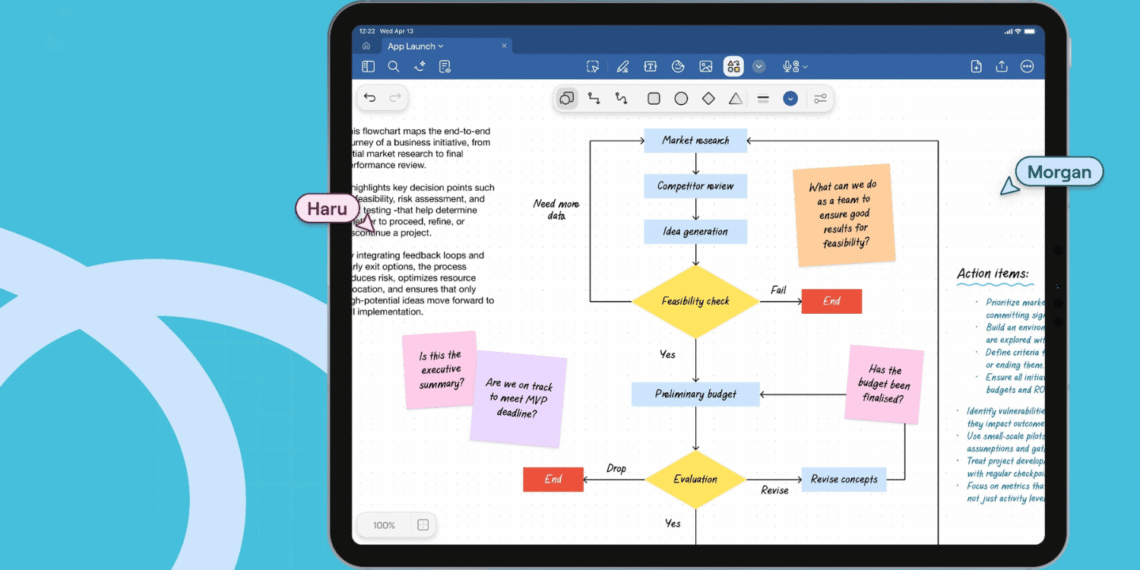
Task: Tap the home icon in the tab bar
Action: (x=366, y=46)
